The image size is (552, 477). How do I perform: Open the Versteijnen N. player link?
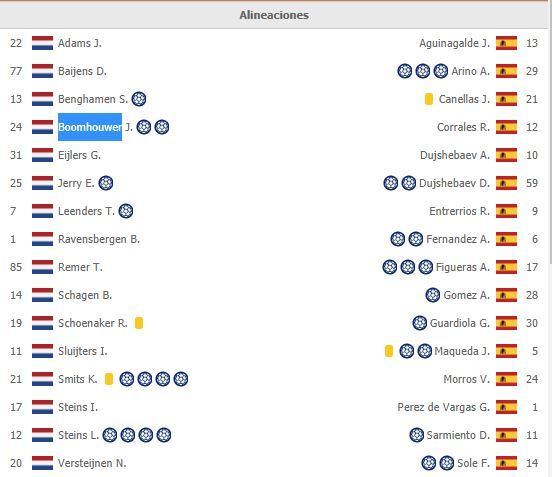click(92, 463)
